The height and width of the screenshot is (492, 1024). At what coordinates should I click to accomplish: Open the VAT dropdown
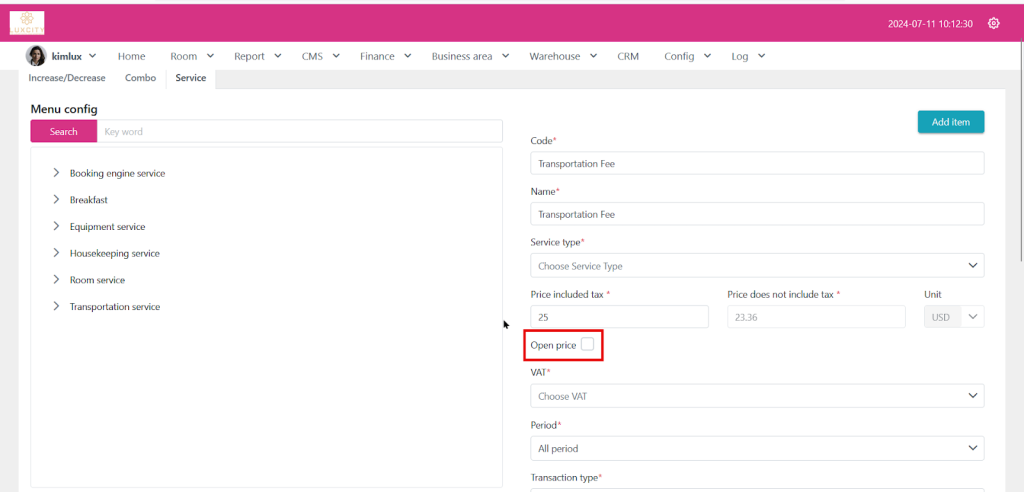point(756,396)
